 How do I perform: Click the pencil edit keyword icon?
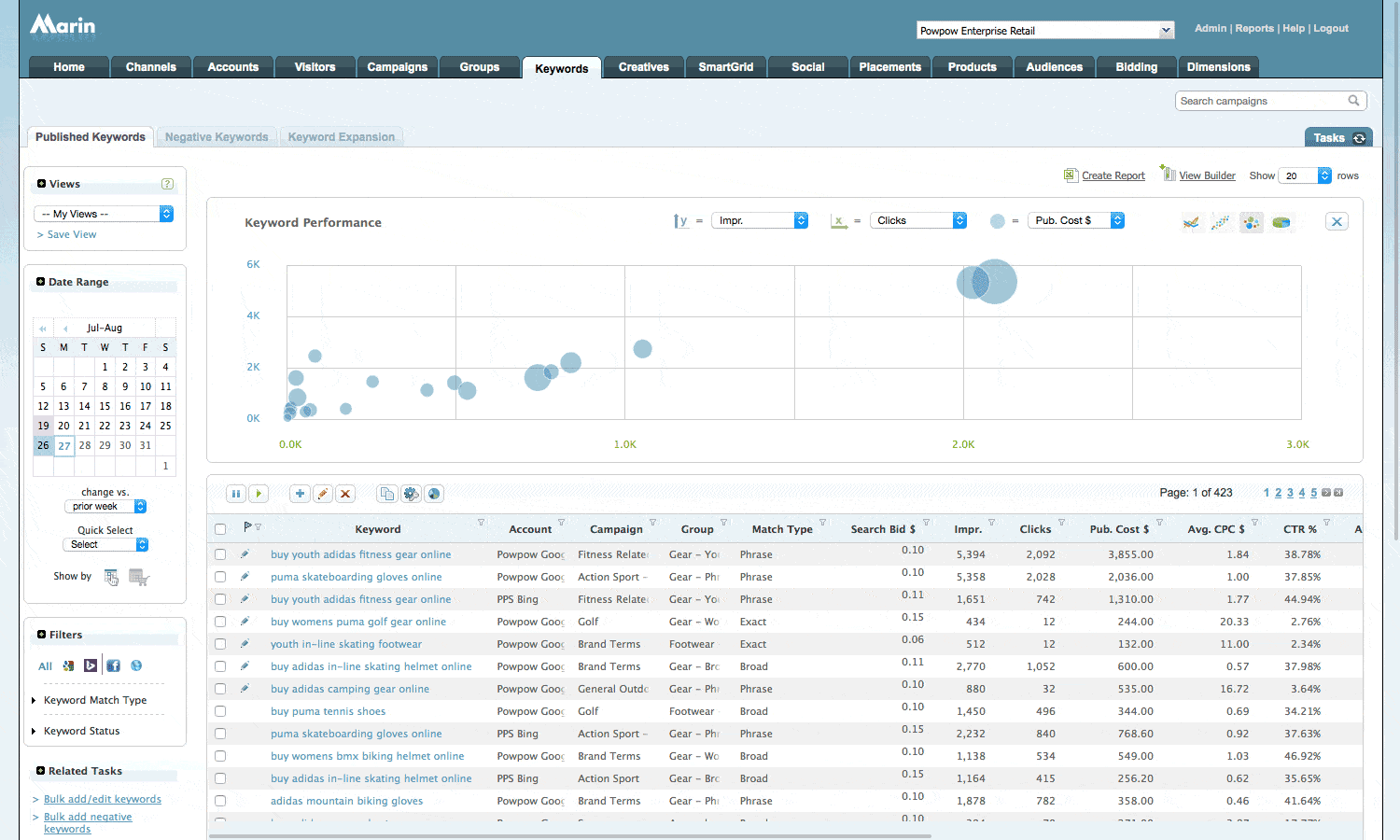click(322, 494)
